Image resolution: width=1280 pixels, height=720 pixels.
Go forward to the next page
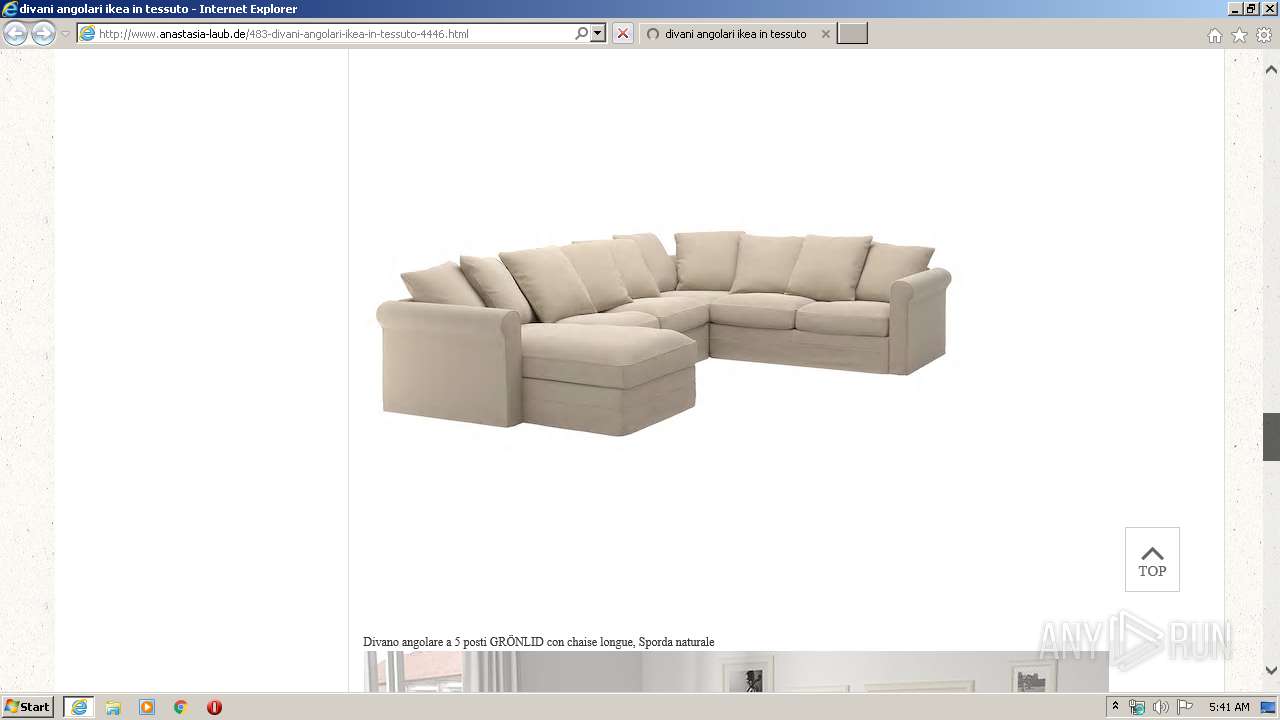(43, 34)
